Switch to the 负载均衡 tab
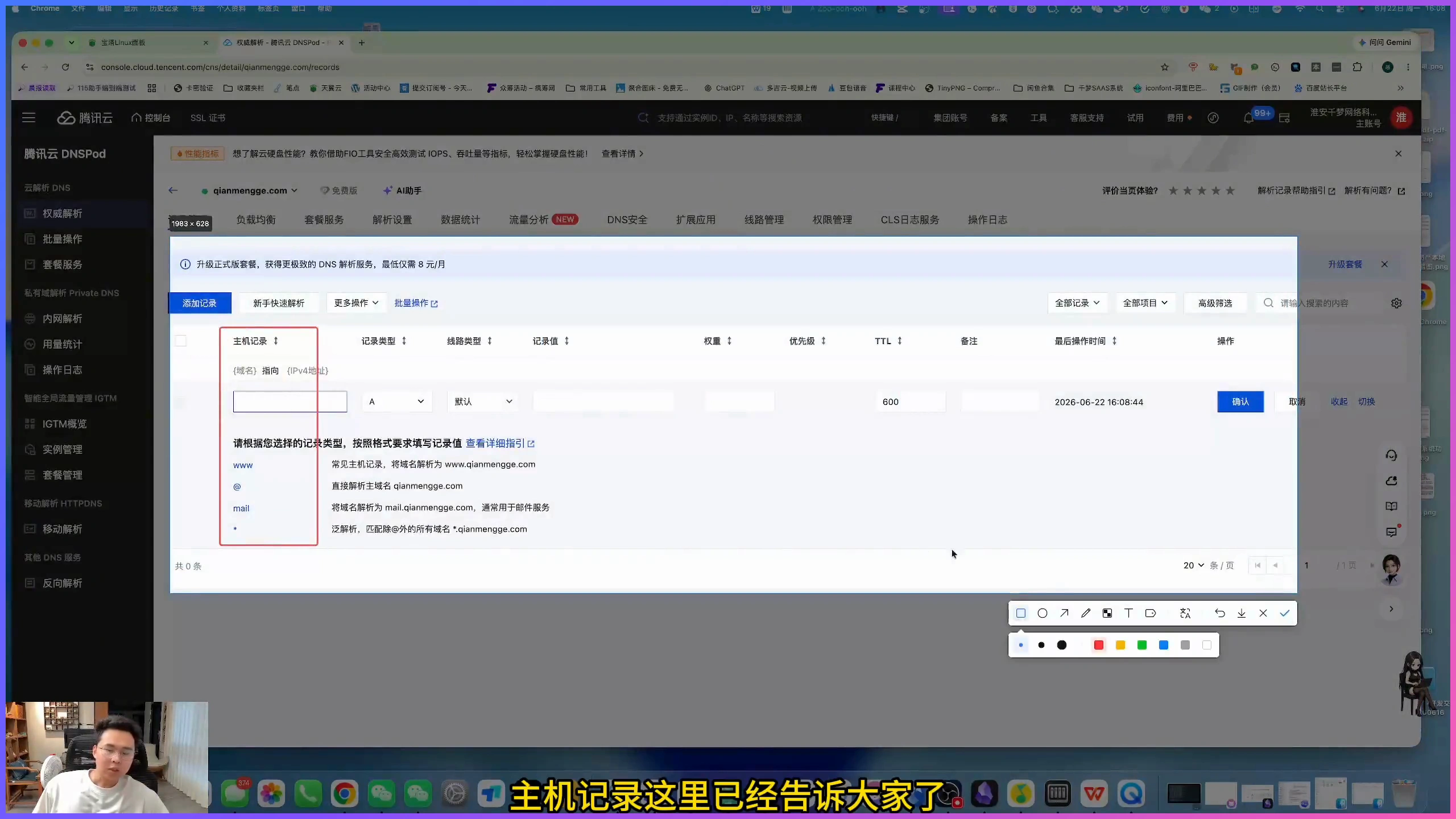 click(x=256, y=220)
